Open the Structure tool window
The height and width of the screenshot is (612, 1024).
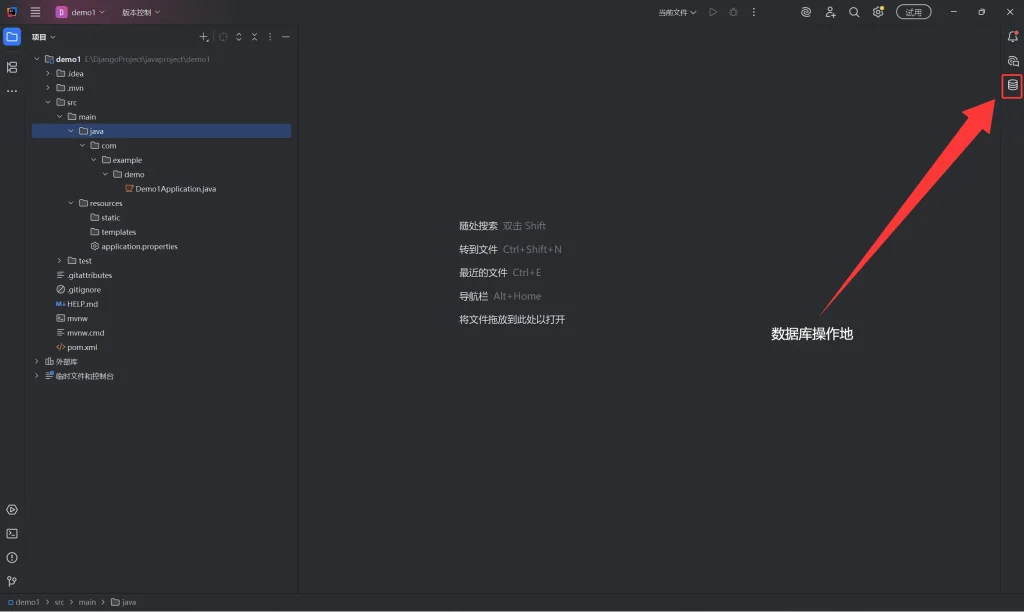click(x=12, y=67)
